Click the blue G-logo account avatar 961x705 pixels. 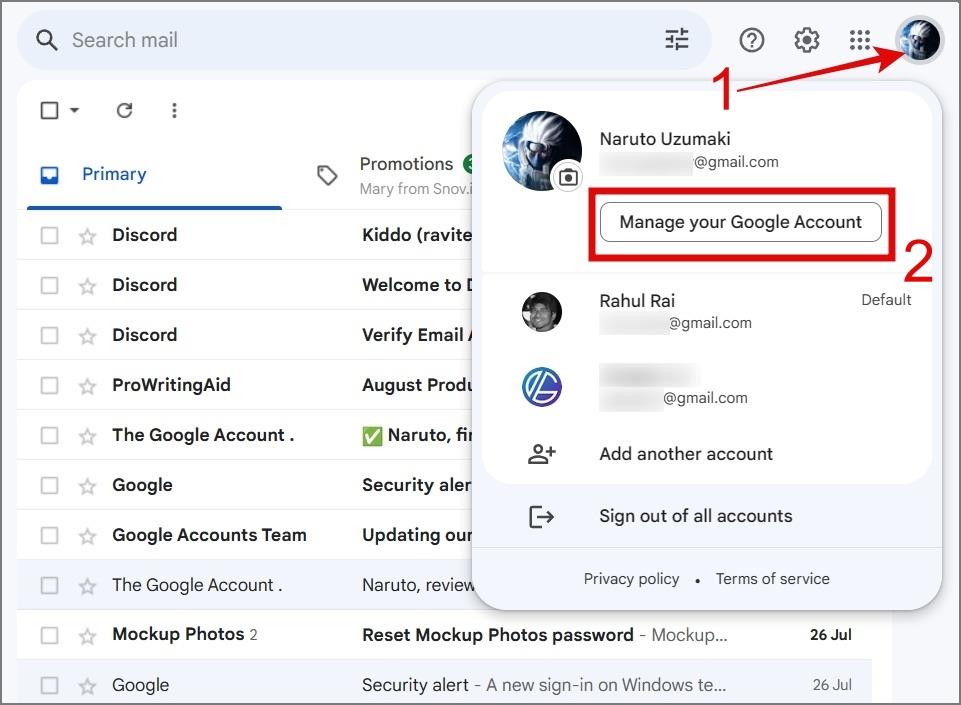[x=542, y=387]
